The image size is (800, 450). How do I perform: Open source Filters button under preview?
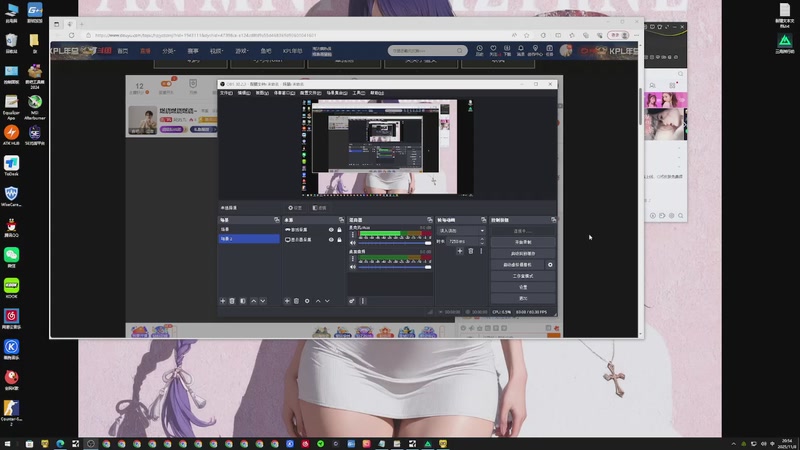(319, 208)
